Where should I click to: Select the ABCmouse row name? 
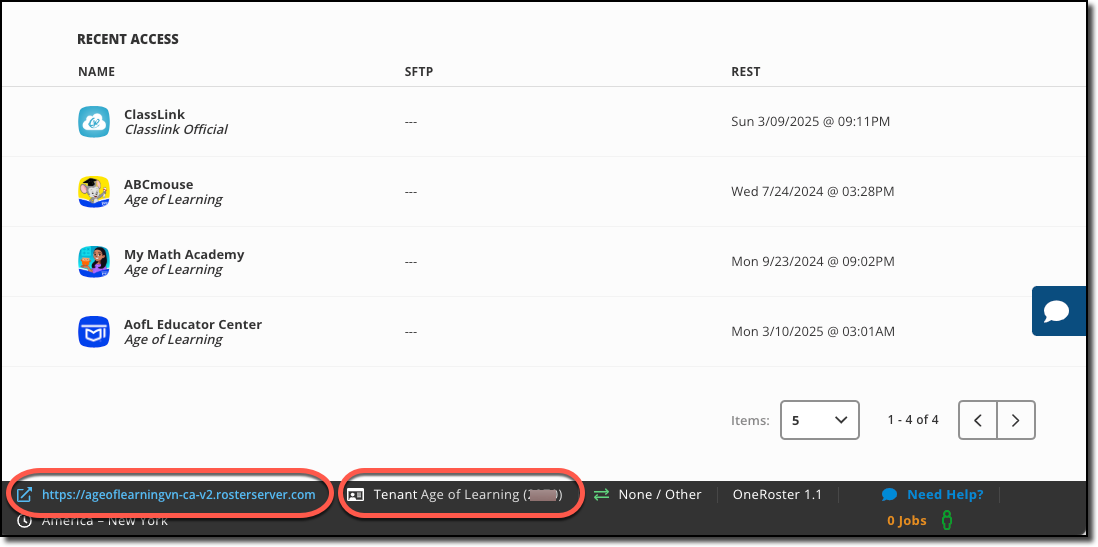[x=159, y=184]
